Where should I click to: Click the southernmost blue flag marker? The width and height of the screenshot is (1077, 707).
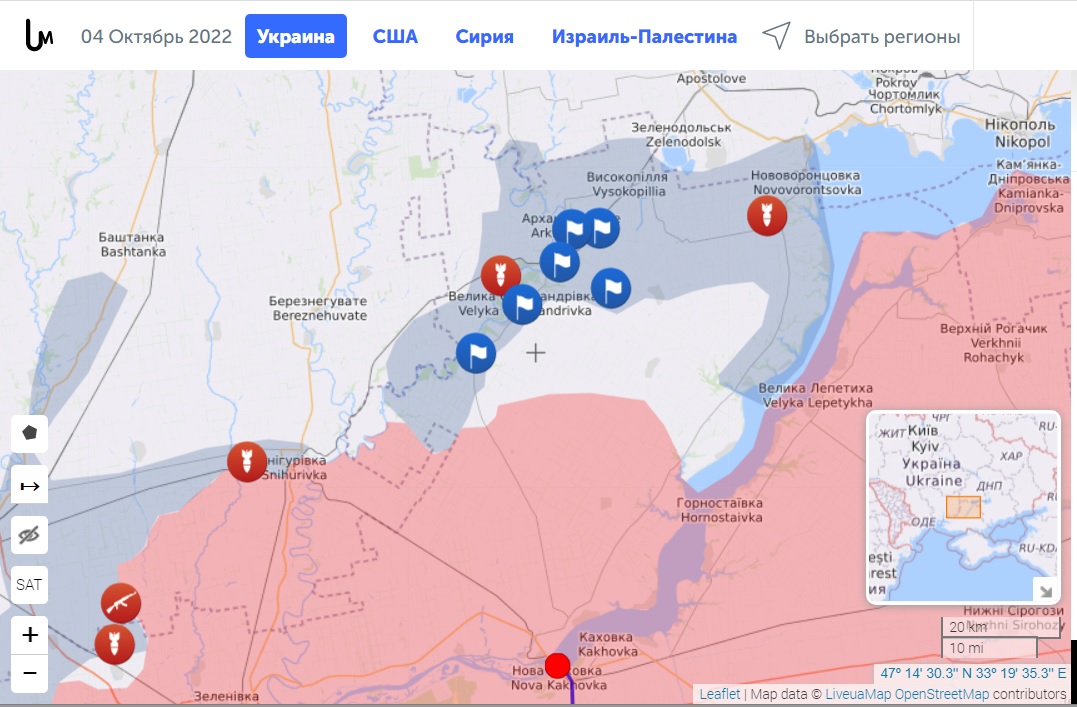(476, 353)
